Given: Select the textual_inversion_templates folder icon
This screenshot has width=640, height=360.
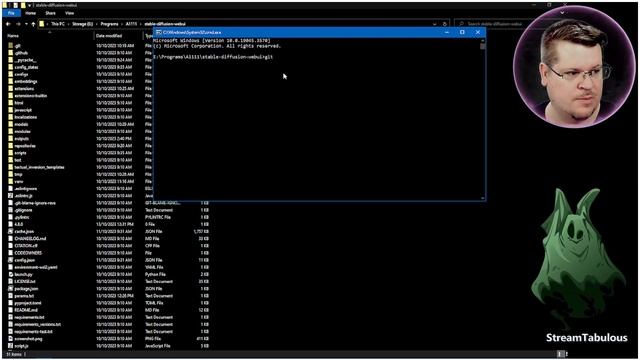Looking at the screenshot, I should pyautogui.click(x=11, y=167).
